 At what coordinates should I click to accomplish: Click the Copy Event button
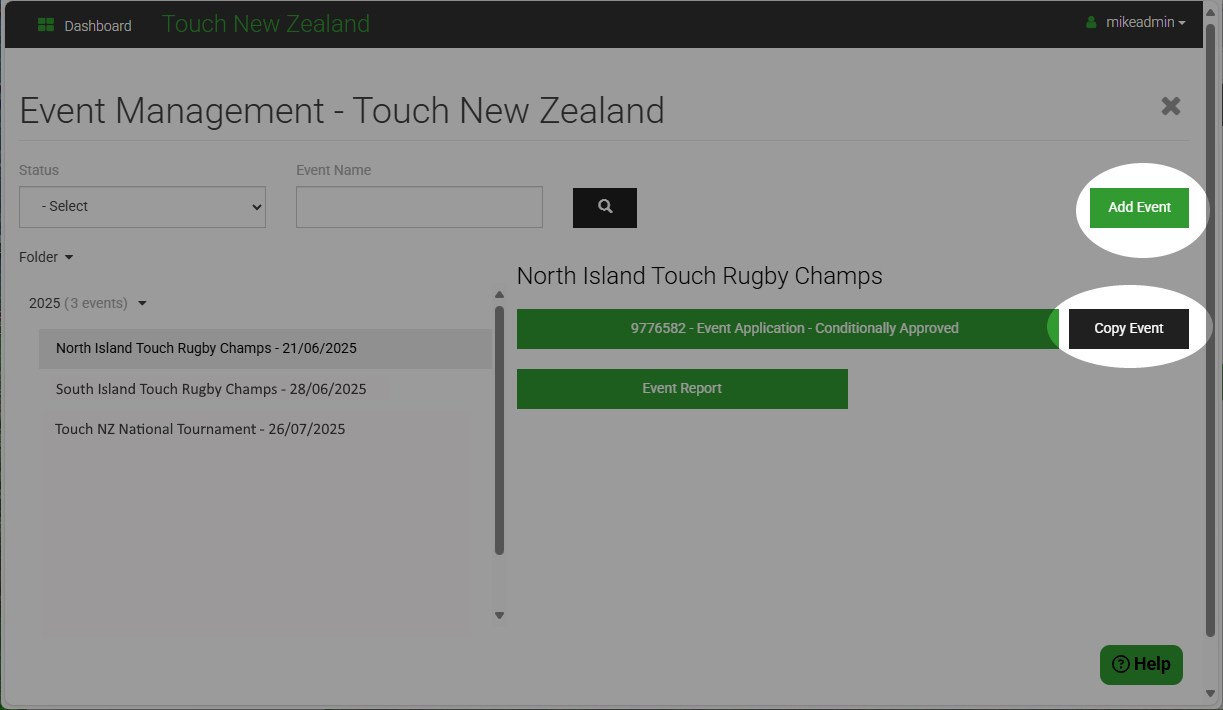pyautogui.click(x=1129, y=328)
